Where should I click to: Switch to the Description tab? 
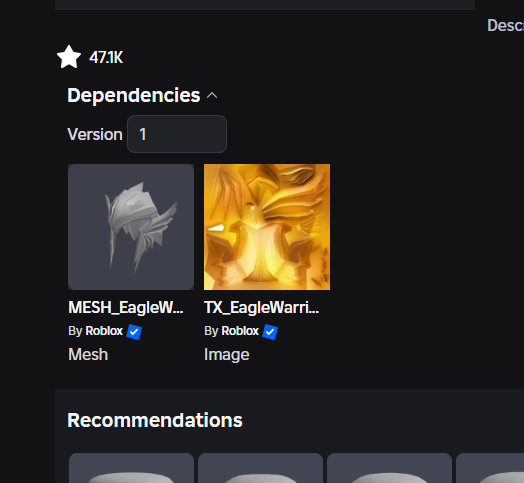click(505, 25)
